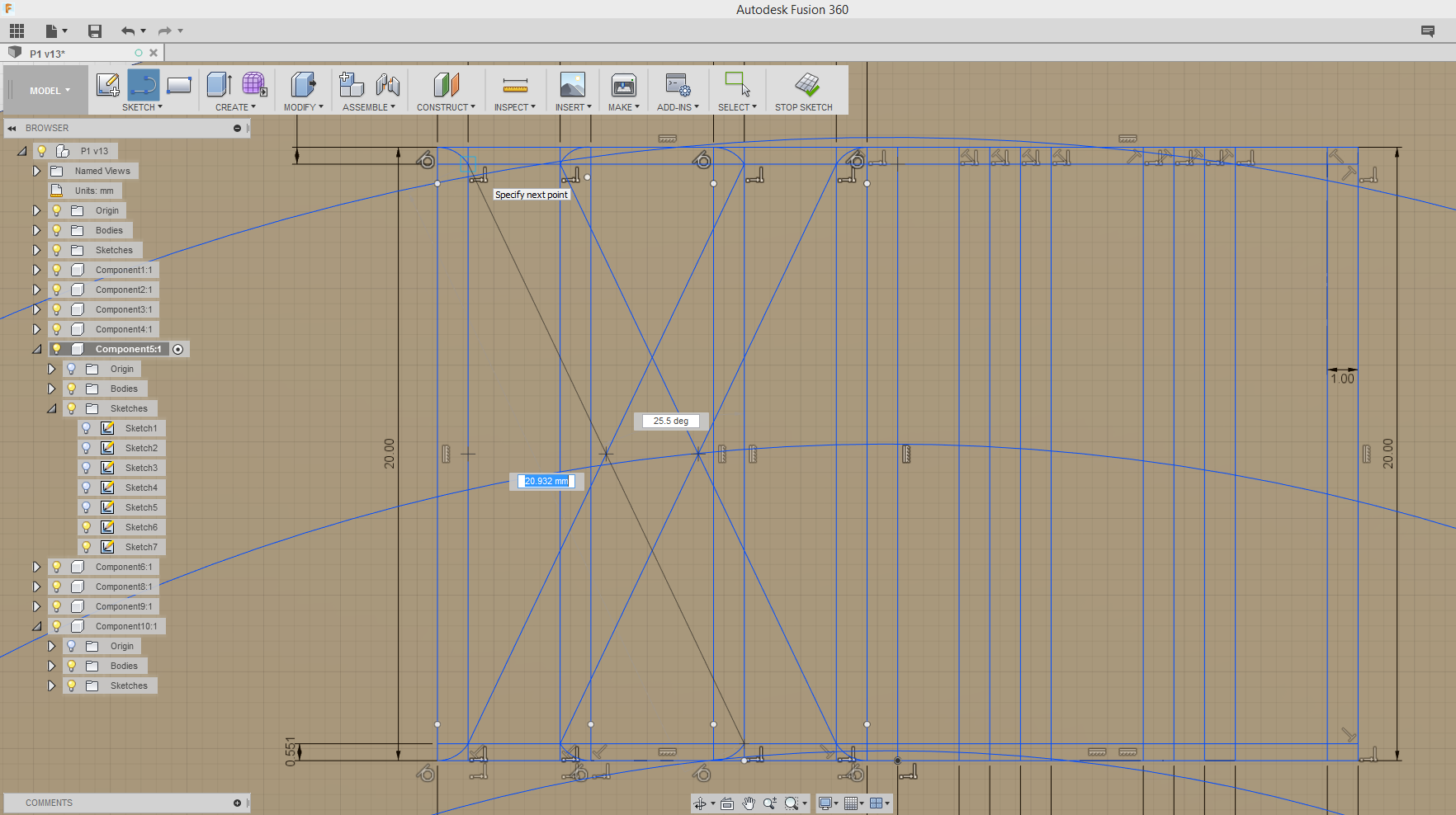The image size is (1456, 815).
Task: Collapse Component5:1 tree node
Action: 36,349
